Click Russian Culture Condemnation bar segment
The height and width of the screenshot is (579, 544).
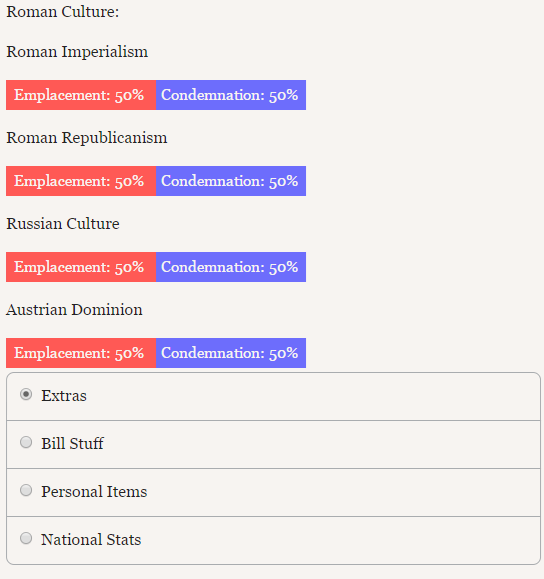pos(231,267)
